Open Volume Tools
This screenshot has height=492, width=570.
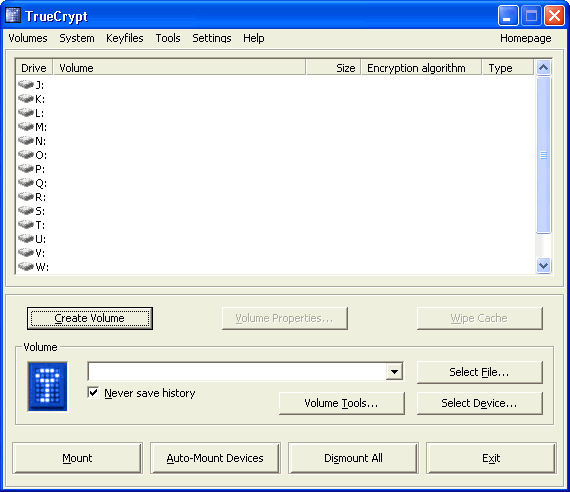point(342,403)
